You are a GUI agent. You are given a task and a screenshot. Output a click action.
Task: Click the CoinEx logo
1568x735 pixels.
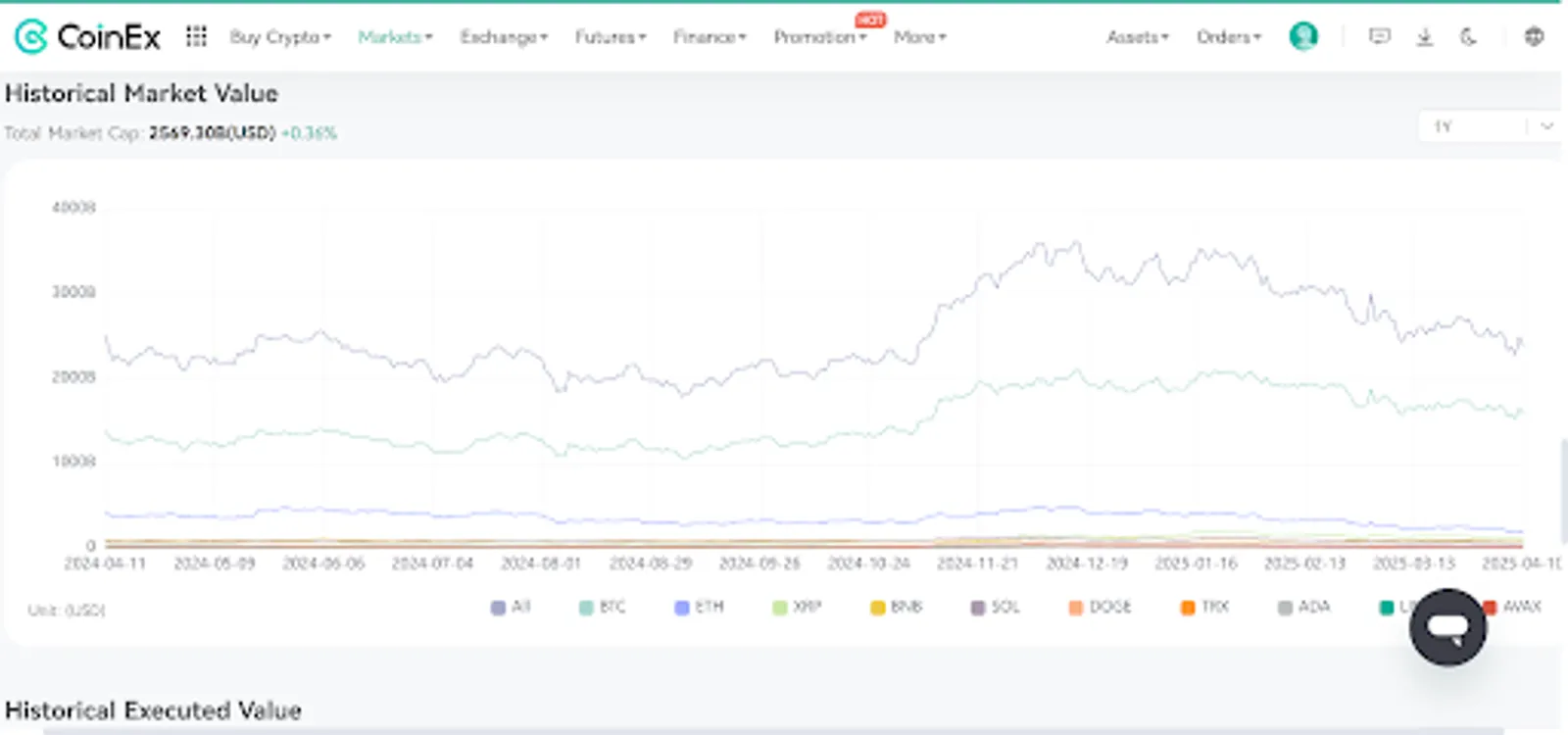click(x=87, y=37)
